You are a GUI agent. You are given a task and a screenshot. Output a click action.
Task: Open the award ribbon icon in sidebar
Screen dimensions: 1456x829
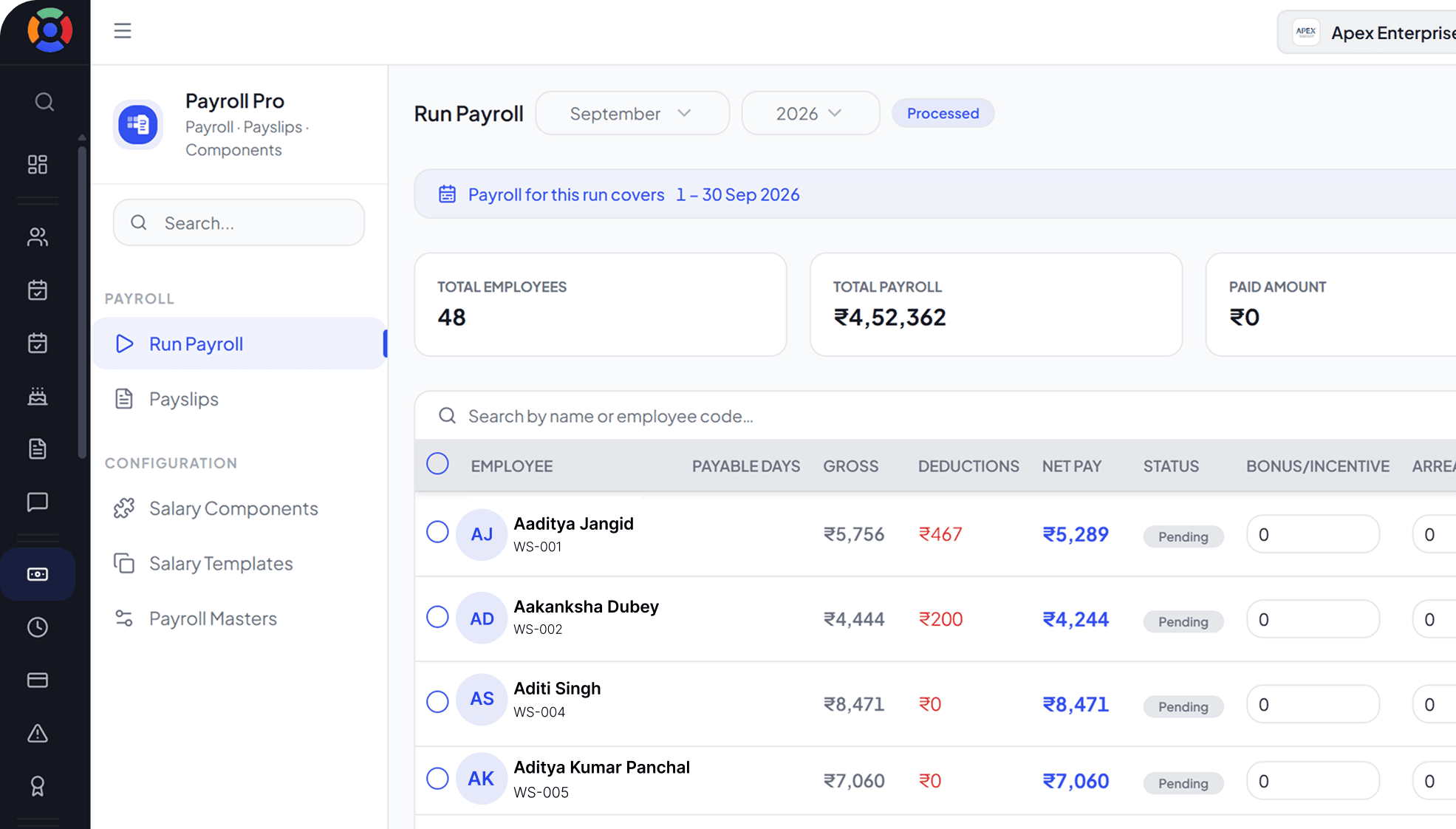(38, 786)
